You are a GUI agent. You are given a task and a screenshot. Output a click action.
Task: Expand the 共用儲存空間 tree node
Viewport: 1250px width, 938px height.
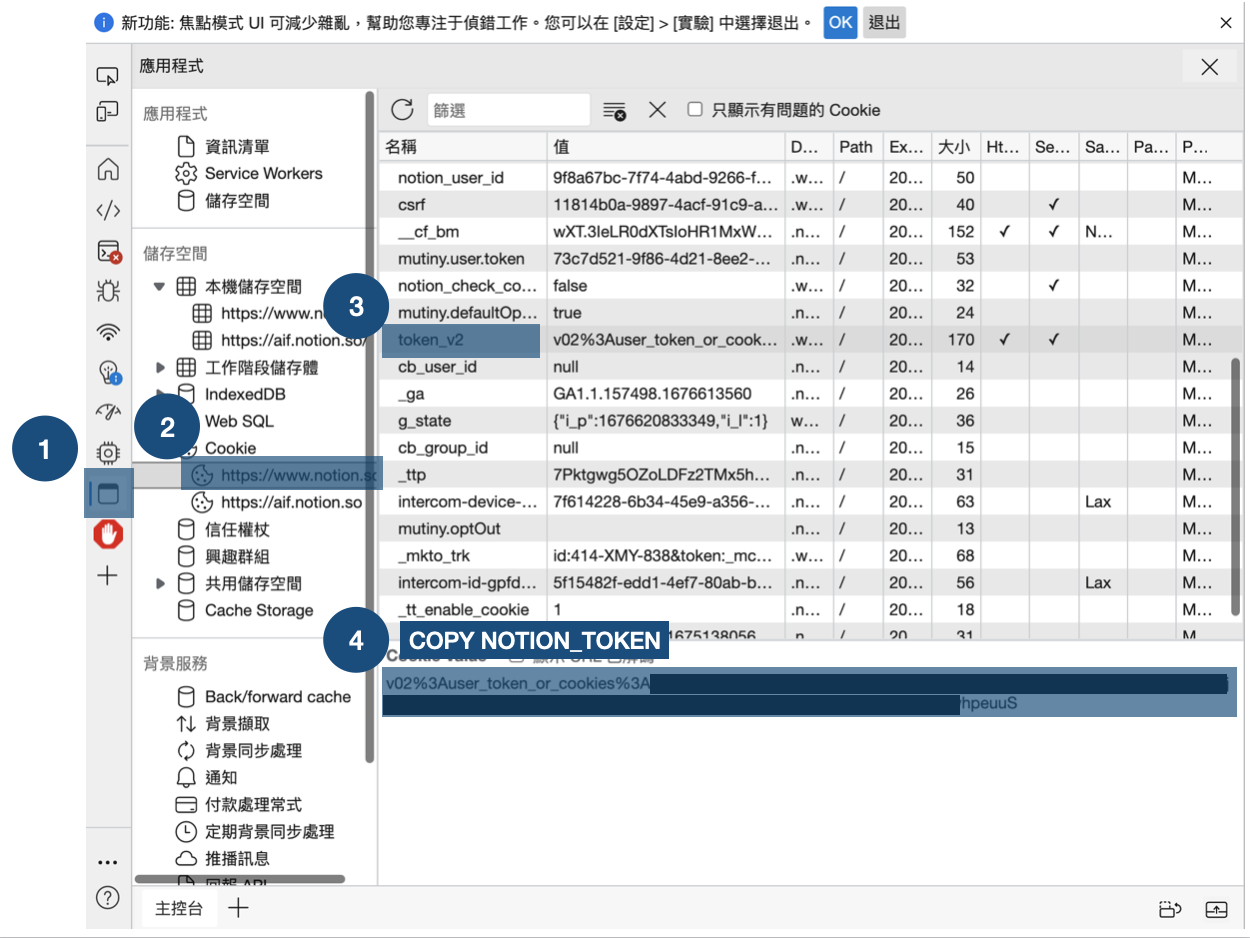[x=160, y=583]
